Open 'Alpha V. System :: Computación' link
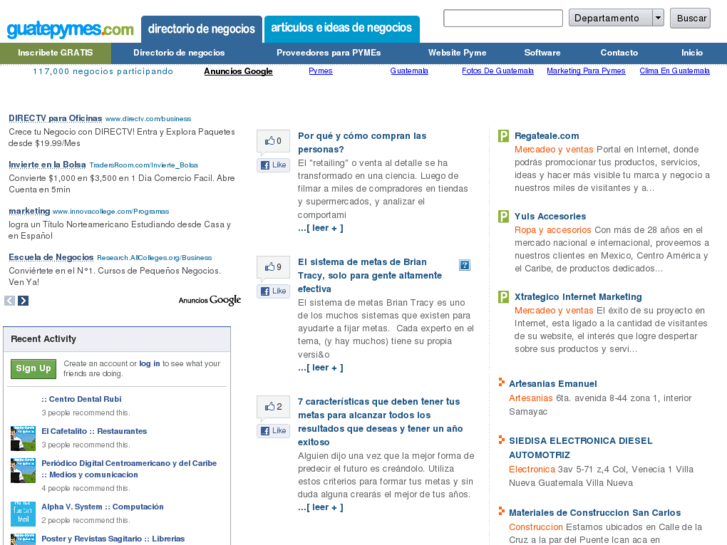Image resolution: width=727 pixels, height=545 pixels. click(x=102, y=507)
